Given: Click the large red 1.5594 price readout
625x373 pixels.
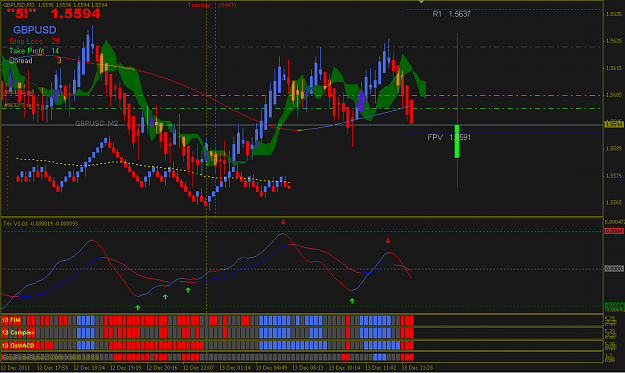Looking at the screenshot, I should click(75, 14).
